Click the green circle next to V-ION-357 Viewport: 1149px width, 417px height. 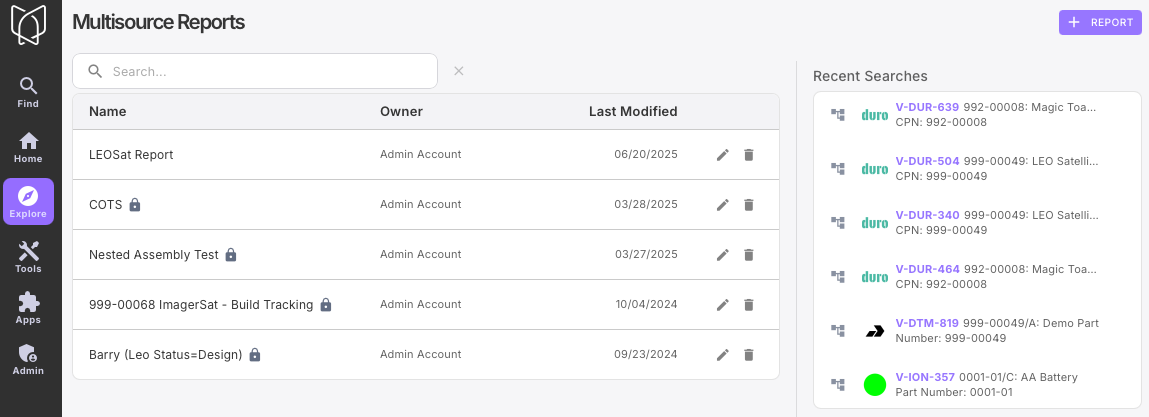(x=875, y=385)
